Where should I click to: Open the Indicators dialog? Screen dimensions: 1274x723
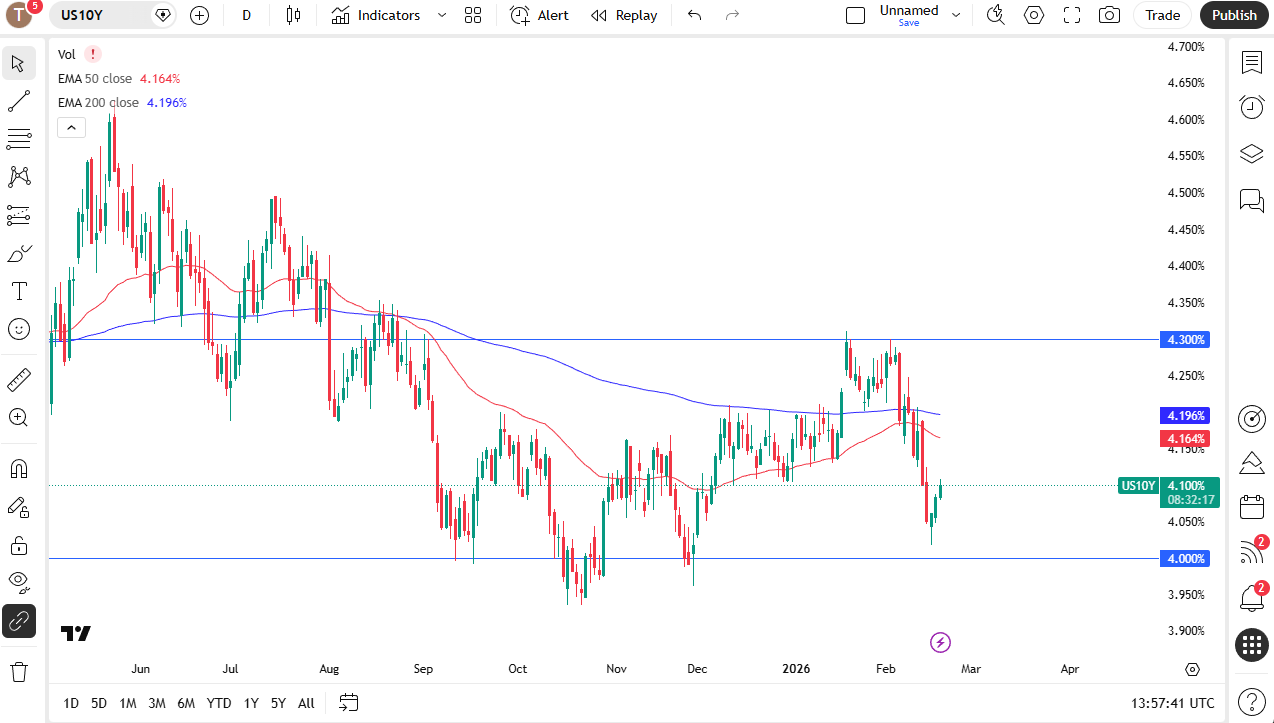tap(376, 15)
